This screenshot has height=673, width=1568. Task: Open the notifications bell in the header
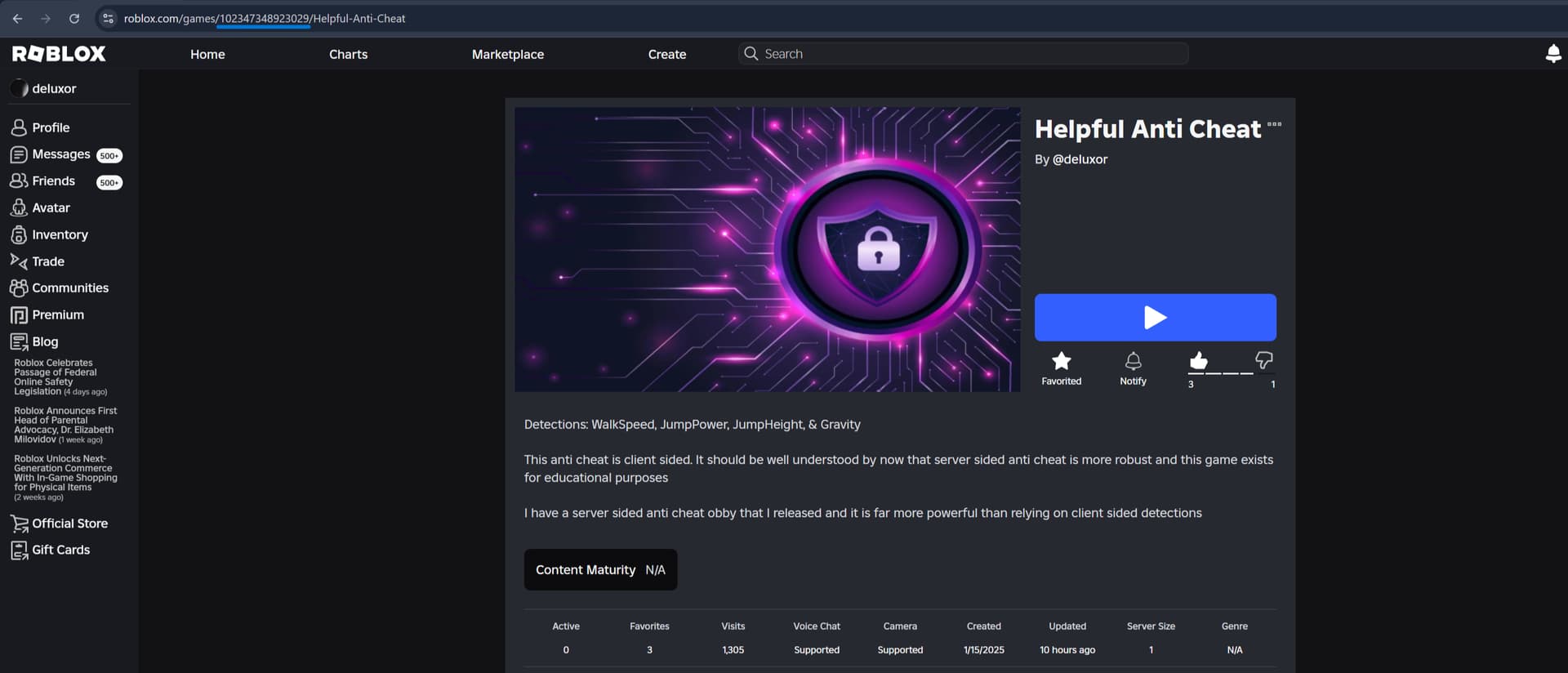pyautogui.click(x=1553, y=54)
